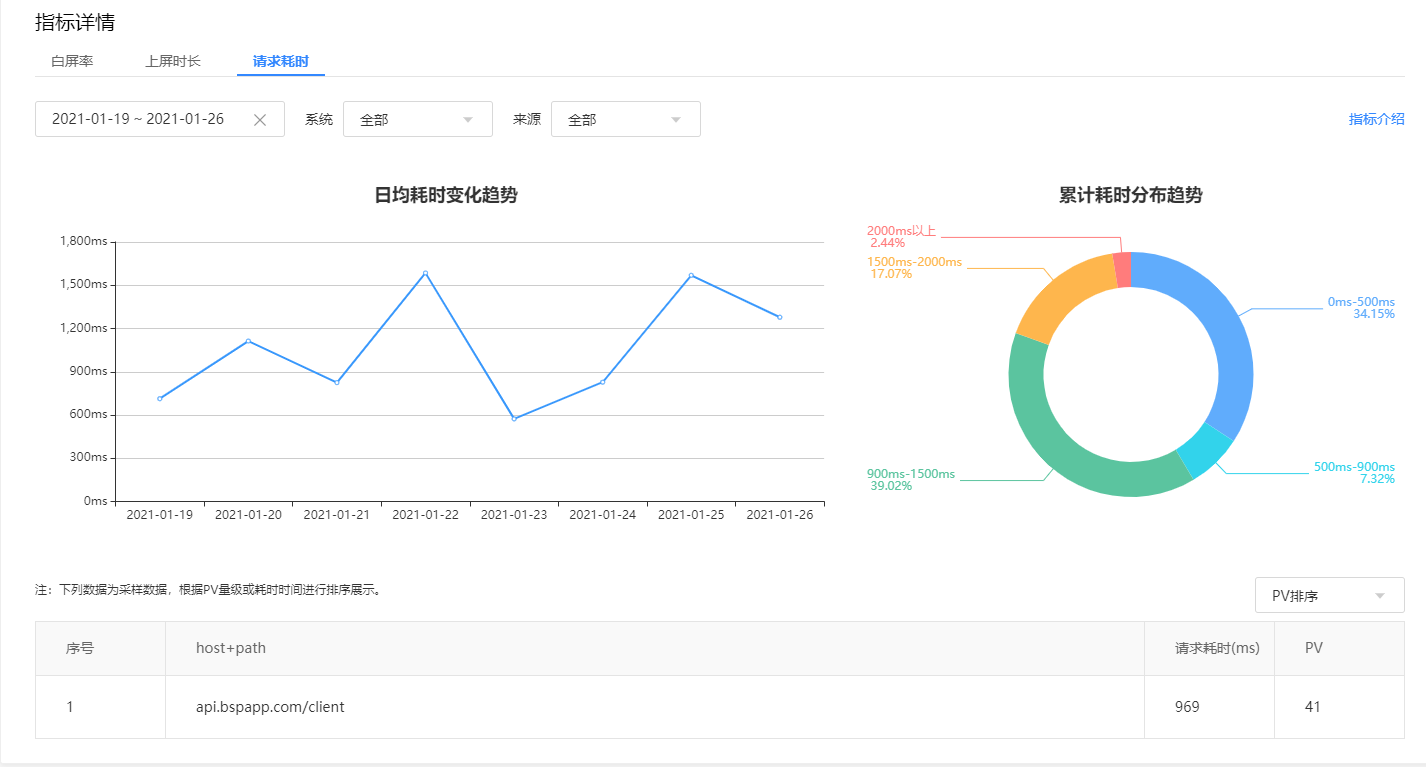Open the 系统 filter dropdown
Viewport: 1426px width, 767px height.
[x=418, y=118]
